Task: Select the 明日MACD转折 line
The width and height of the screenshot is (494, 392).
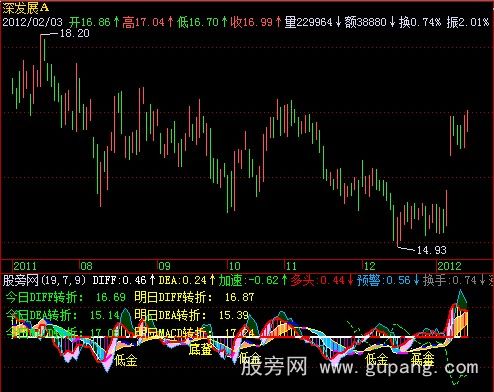Action: tap(194, 333)
